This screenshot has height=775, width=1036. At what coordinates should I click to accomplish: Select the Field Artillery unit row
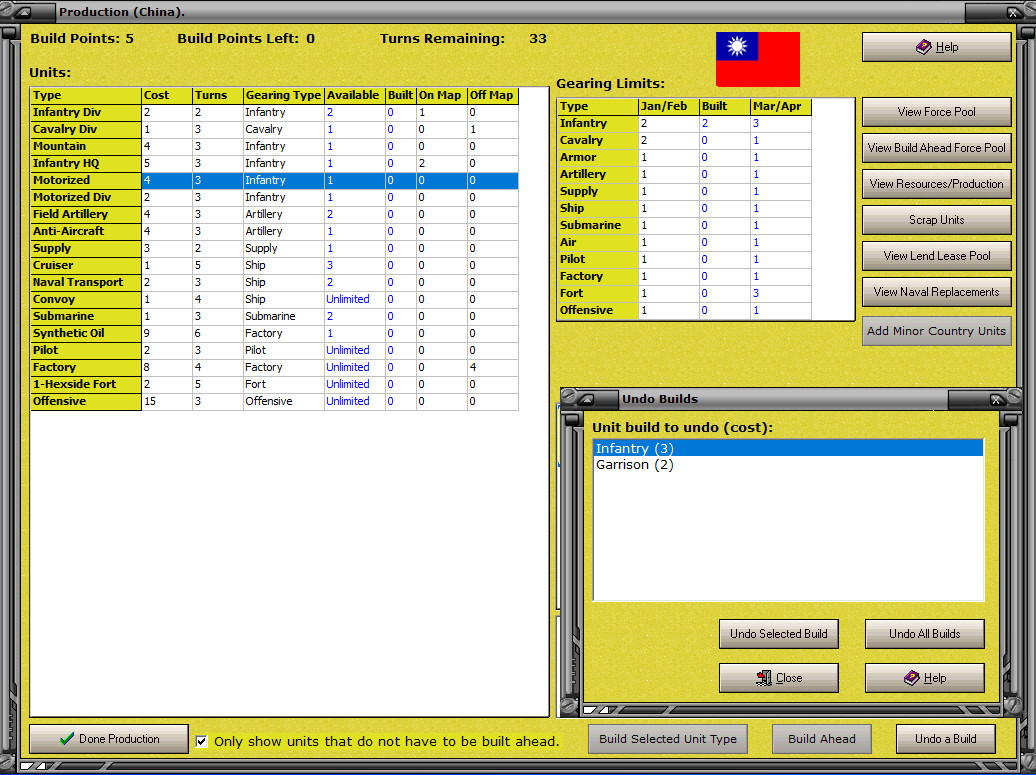(274, 214)
